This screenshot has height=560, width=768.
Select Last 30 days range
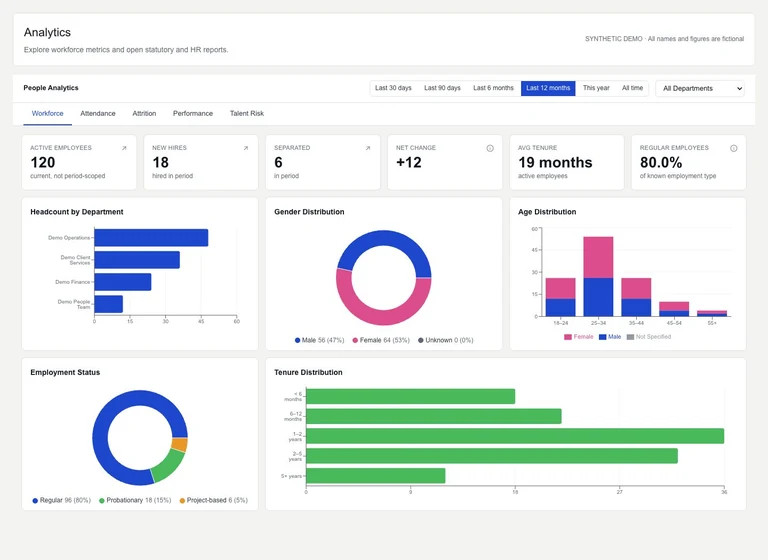click(x=393, y=88)
